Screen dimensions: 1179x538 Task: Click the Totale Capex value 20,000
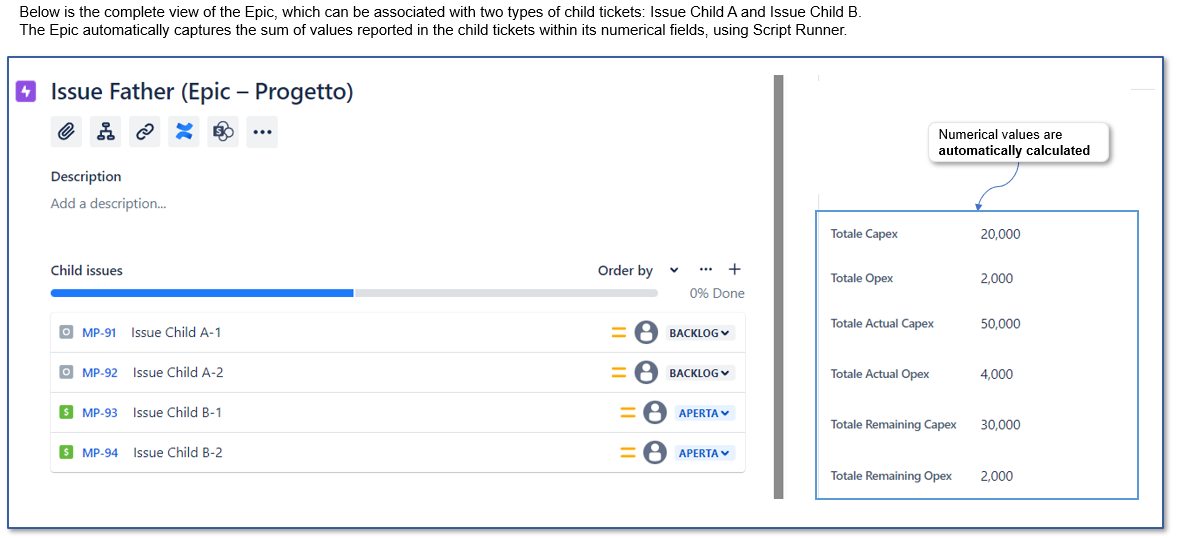pos(1000,234)
